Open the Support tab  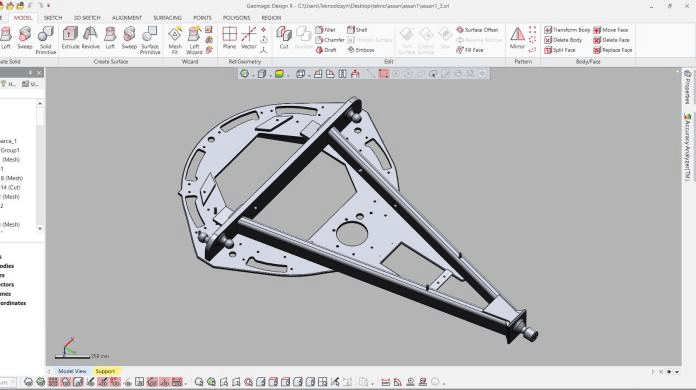click(105, 371)
